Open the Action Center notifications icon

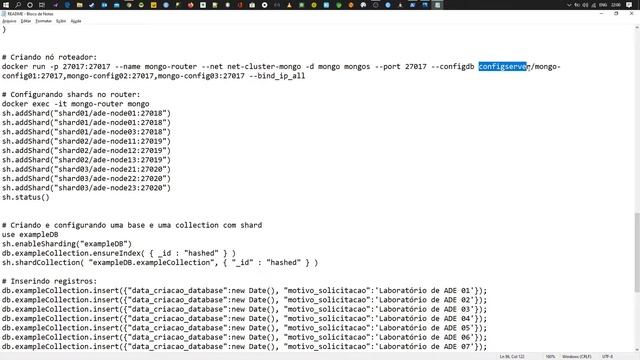629,5
